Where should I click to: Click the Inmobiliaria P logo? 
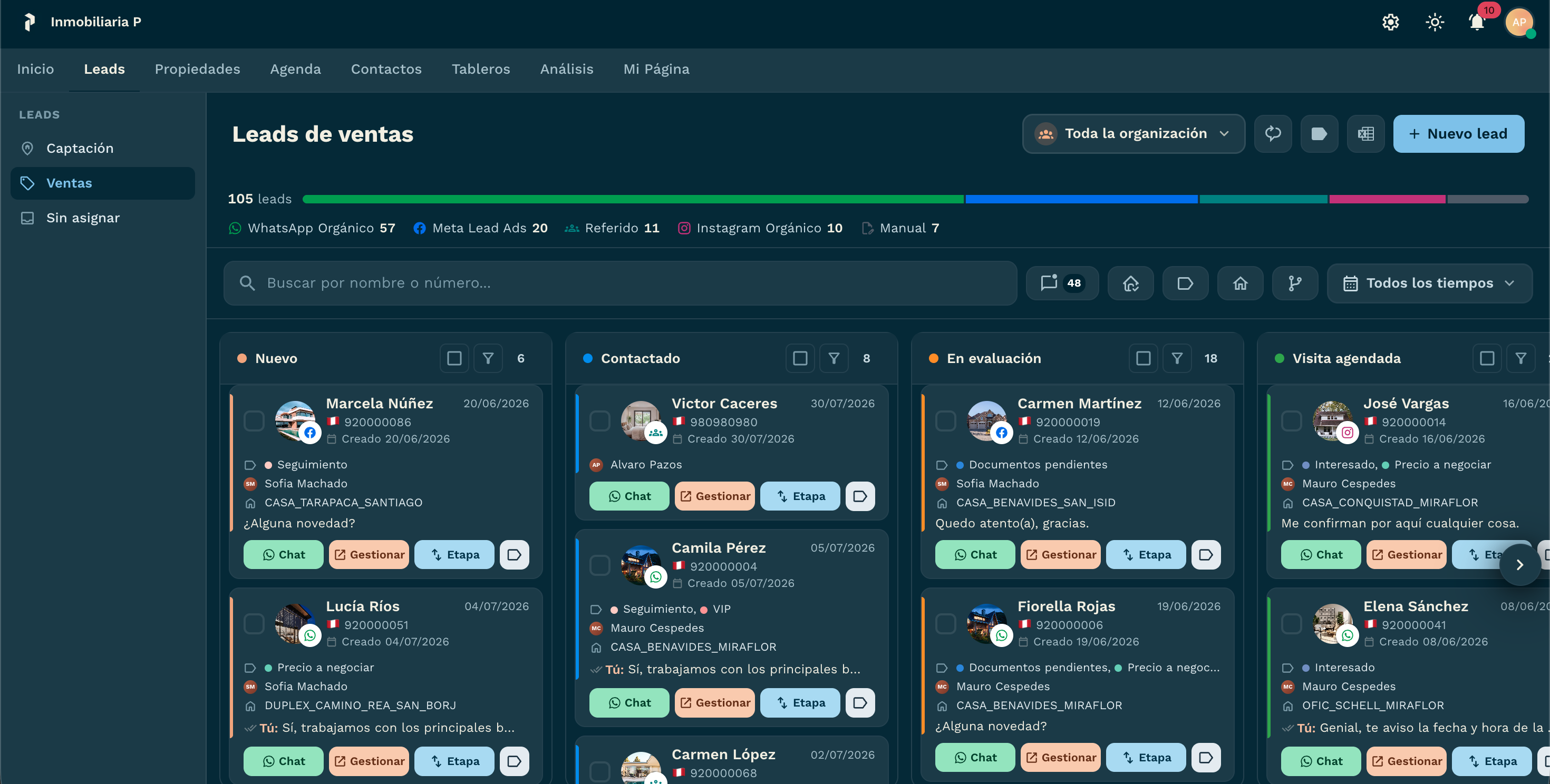click(x=29, y=22)
